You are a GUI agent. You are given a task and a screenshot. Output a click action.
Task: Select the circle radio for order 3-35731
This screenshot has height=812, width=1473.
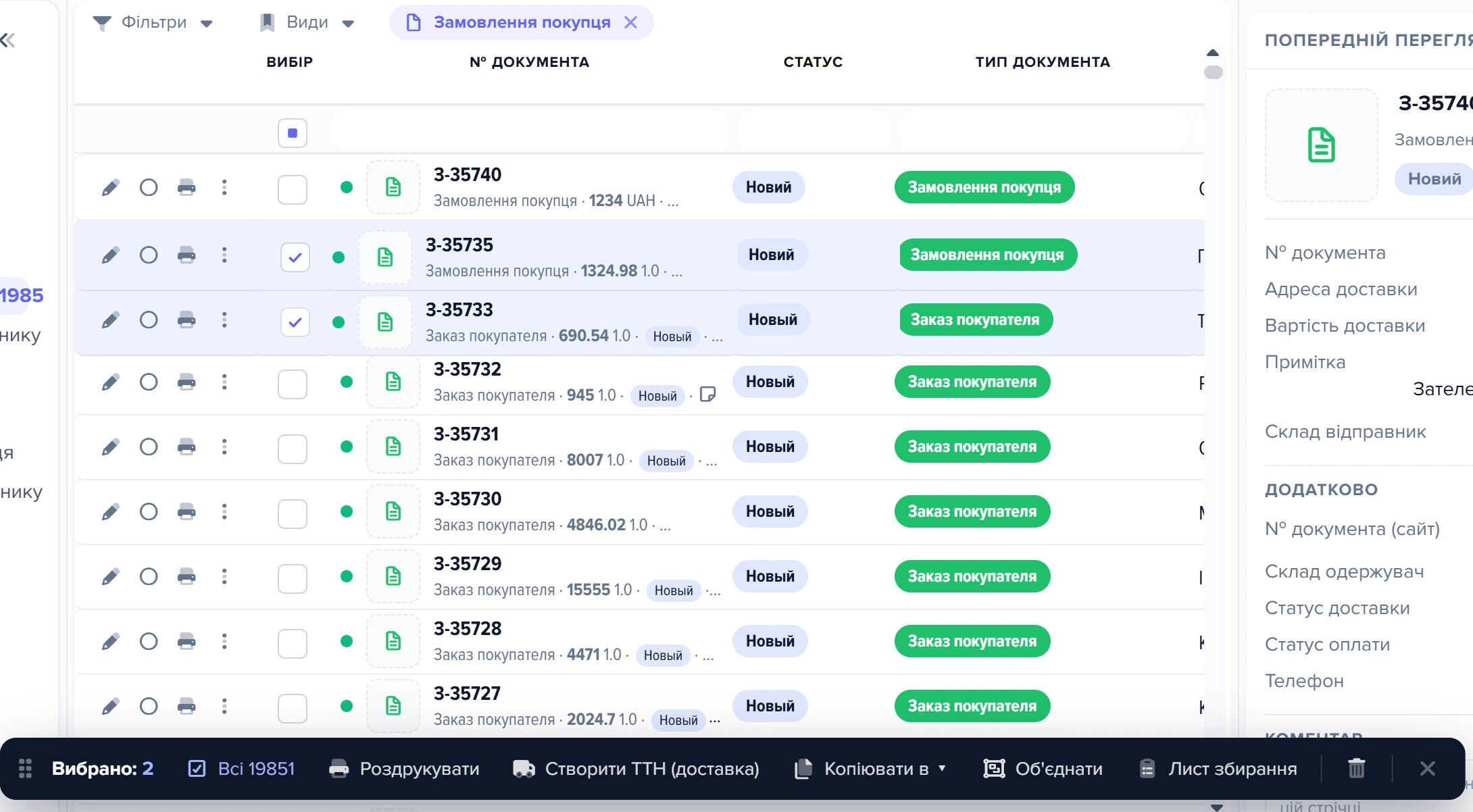point(149,447)
